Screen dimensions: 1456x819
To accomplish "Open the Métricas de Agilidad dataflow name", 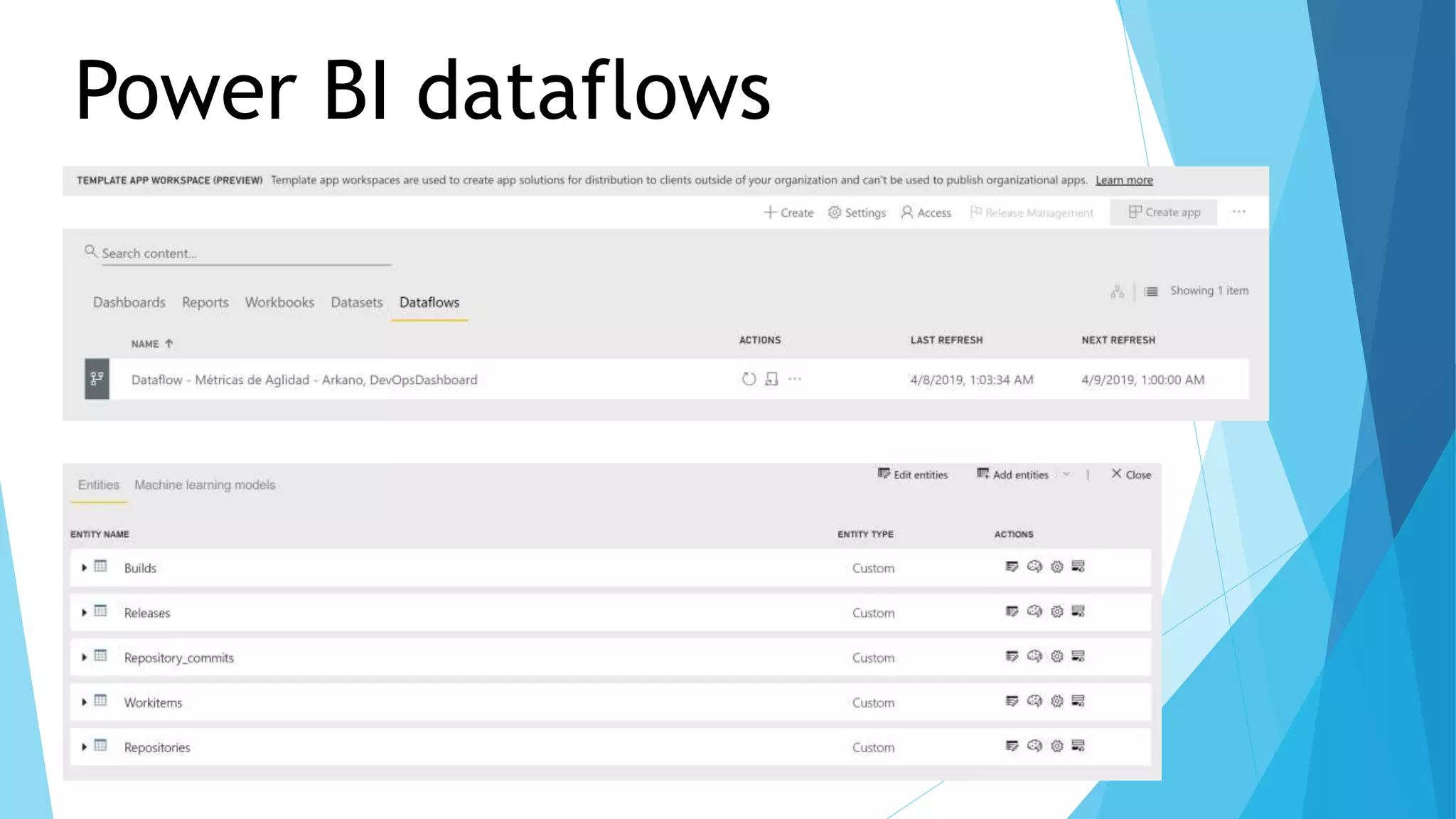I will (304, 380).
